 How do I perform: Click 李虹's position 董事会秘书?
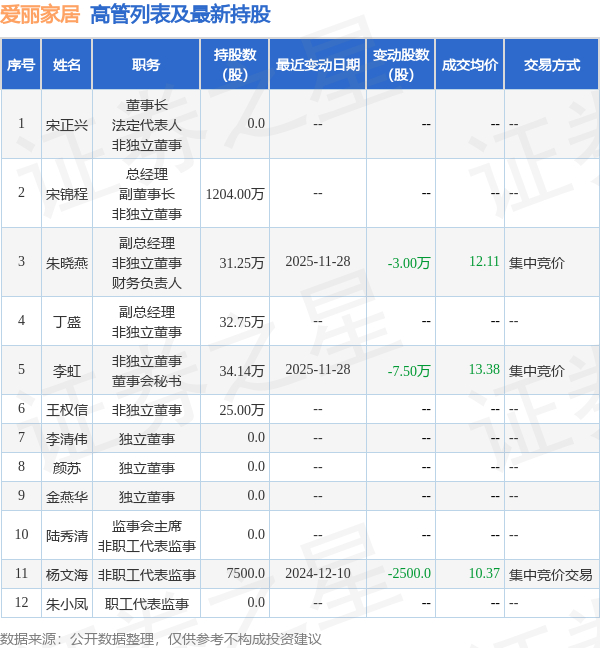[147, 381]
